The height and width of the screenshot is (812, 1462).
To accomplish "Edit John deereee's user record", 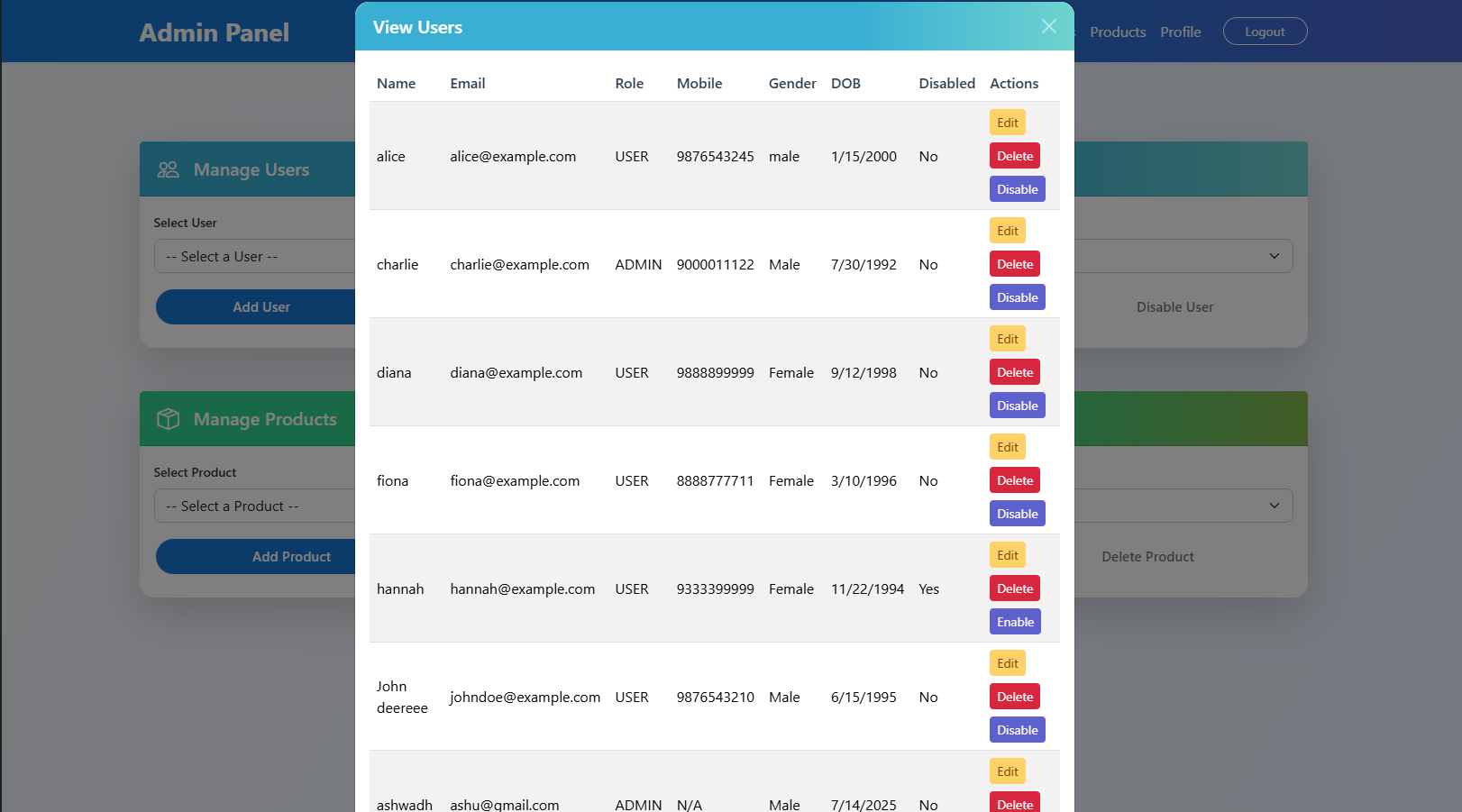I will click(1007, 662).
